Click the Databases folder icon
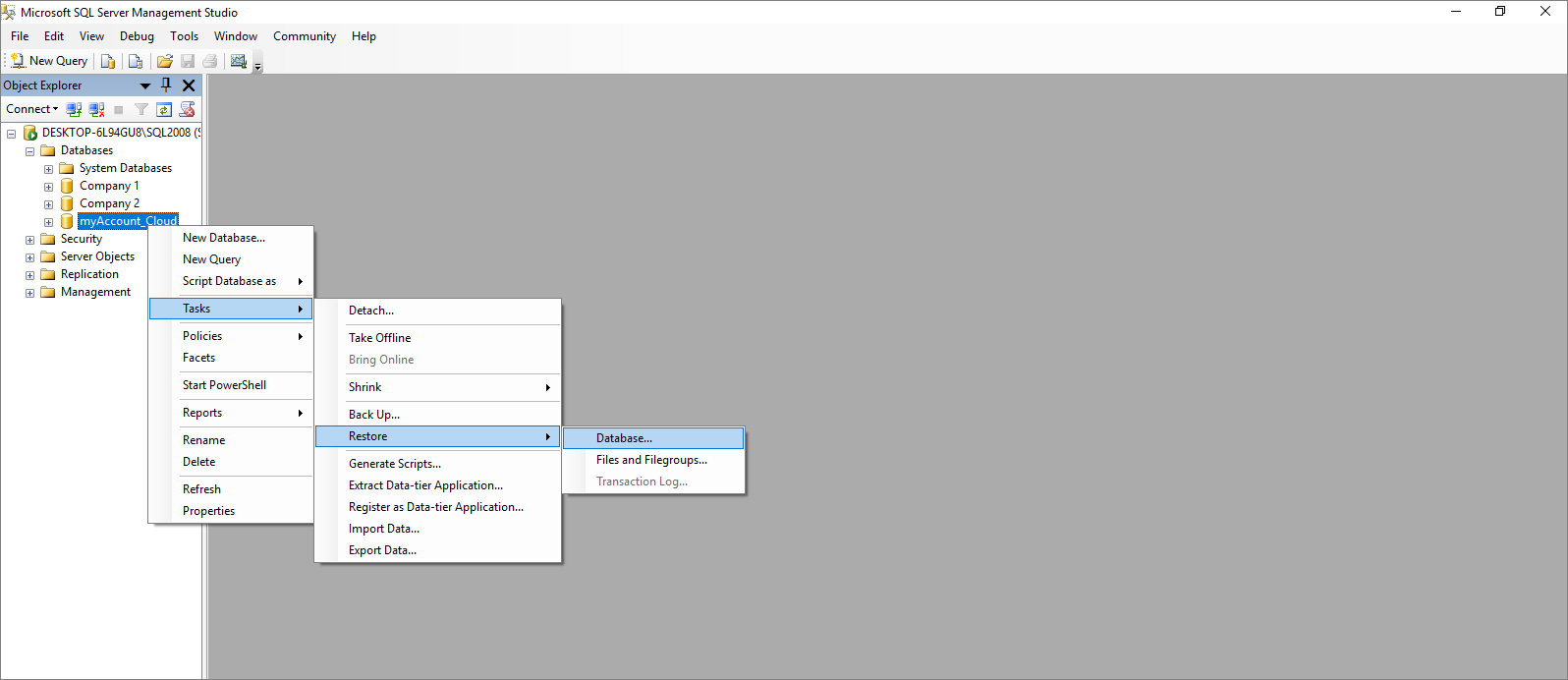Viewport: 1568px width, 680px height. (x=47, y=150)
